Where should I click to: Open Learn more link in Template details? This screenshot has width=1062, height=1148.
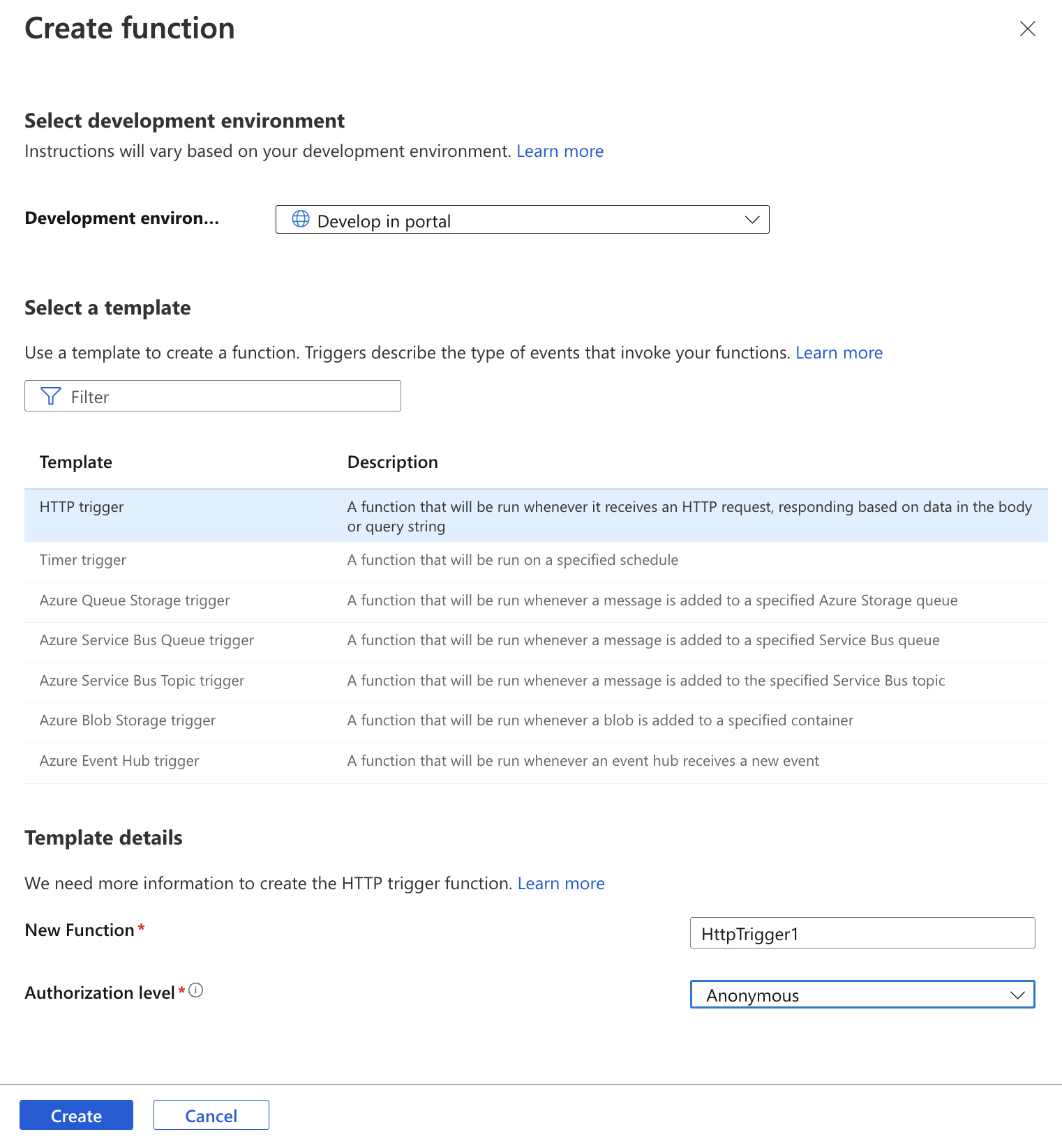coord(561,884)
